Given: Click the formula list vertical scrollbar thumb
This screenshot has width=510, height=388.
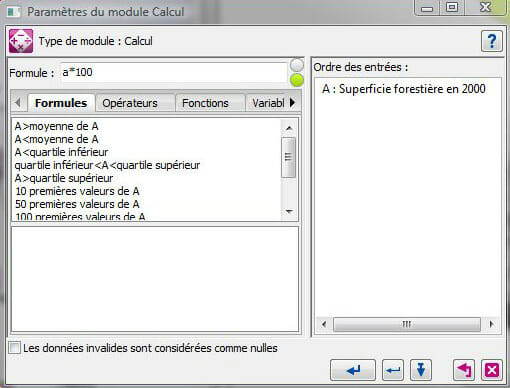Looking at the screenshot, I should [x=289, y=157].
